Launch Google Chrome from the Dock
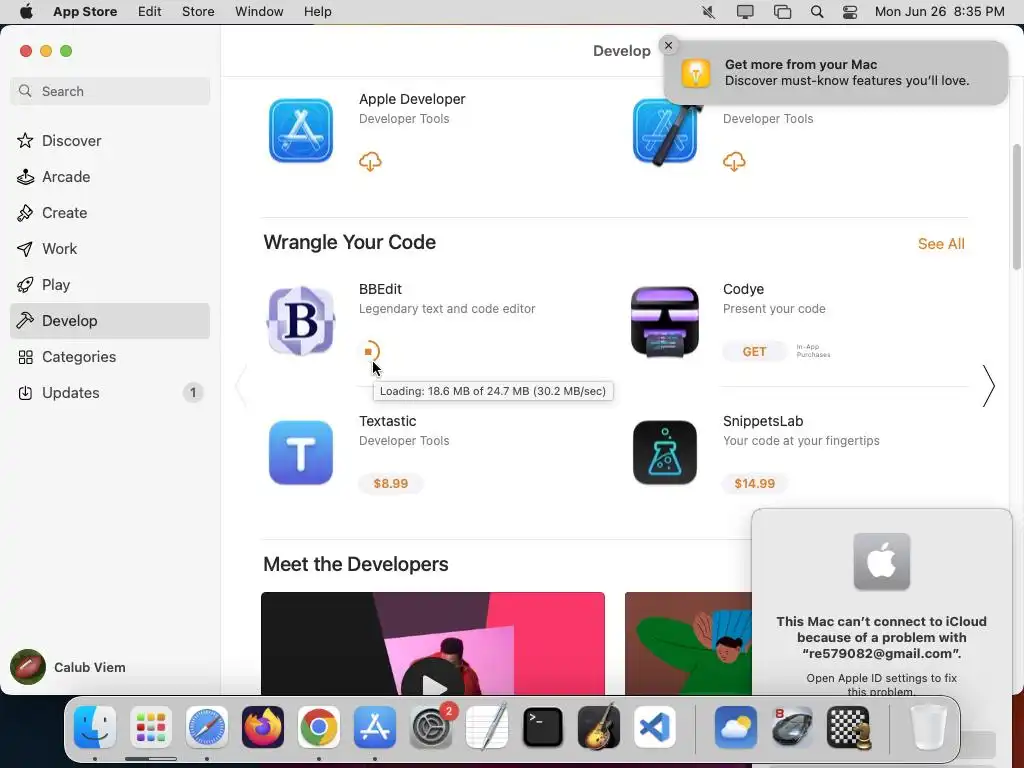1024x768 pixels. point(319,726)
